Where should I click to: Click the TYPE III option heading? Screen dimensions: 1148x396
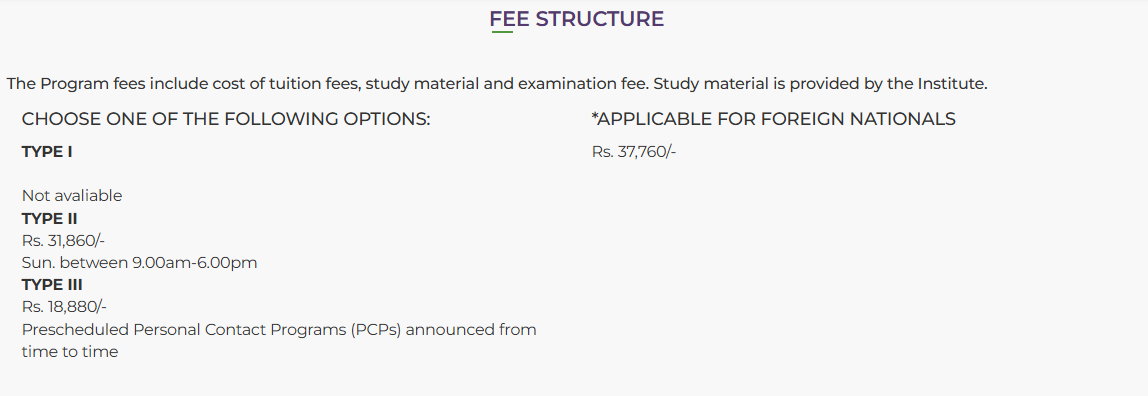(52, 285)
